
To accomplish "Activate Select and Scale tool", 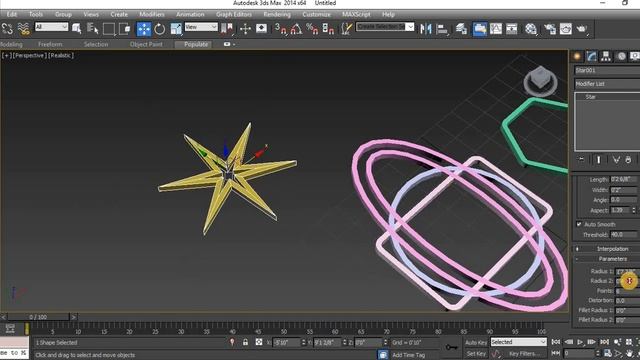I will (x=176, y=29).
